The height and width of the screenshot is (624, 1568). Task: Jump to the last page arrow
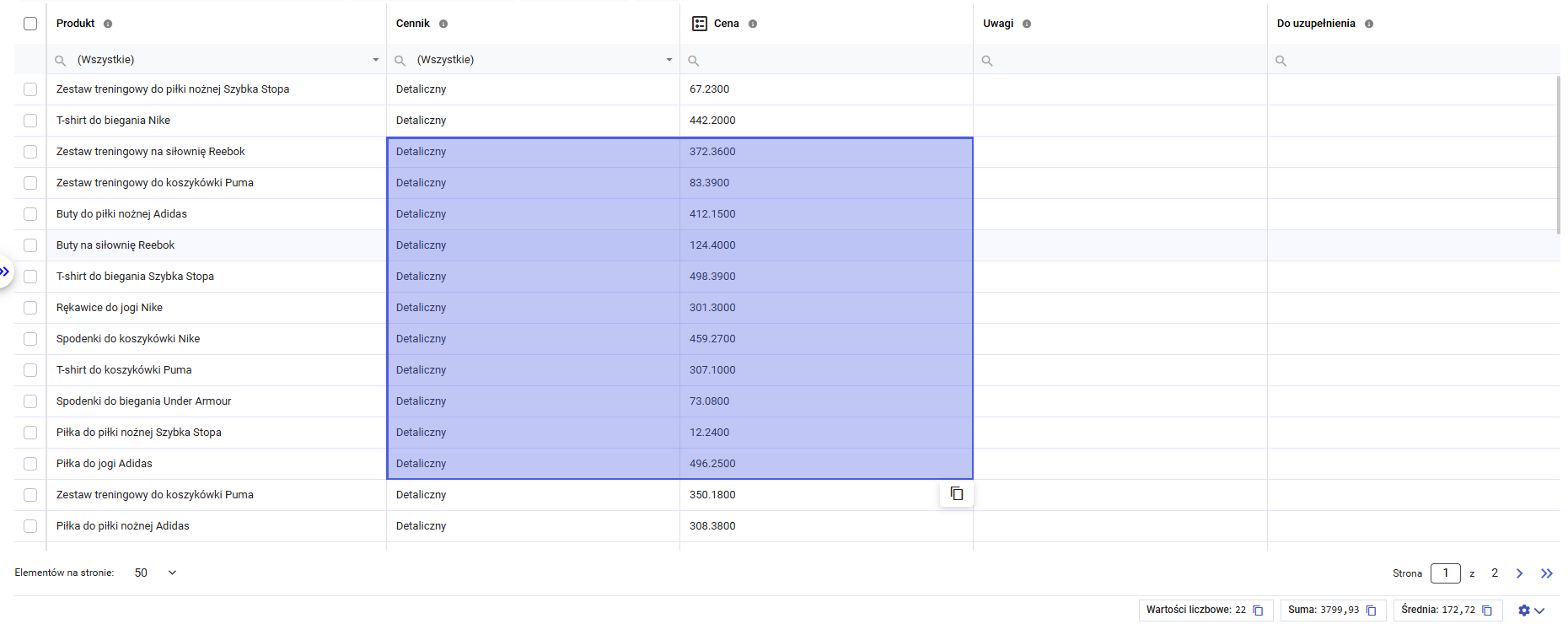coord(1546,573)
